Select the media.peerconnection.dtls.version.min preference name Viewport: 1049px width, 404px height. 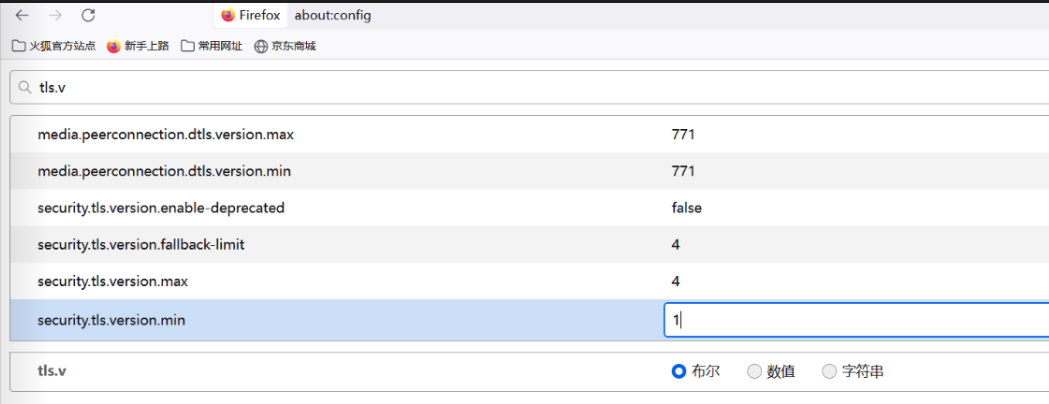[x=164, y=171]
